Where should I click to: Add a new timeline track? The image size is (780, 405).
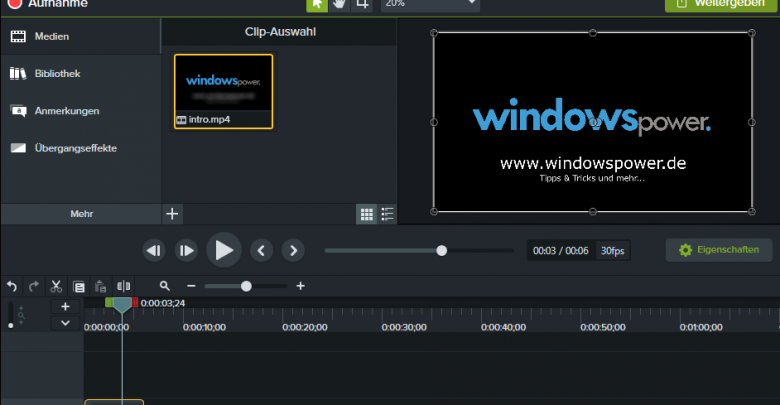[x=65, y=306]
